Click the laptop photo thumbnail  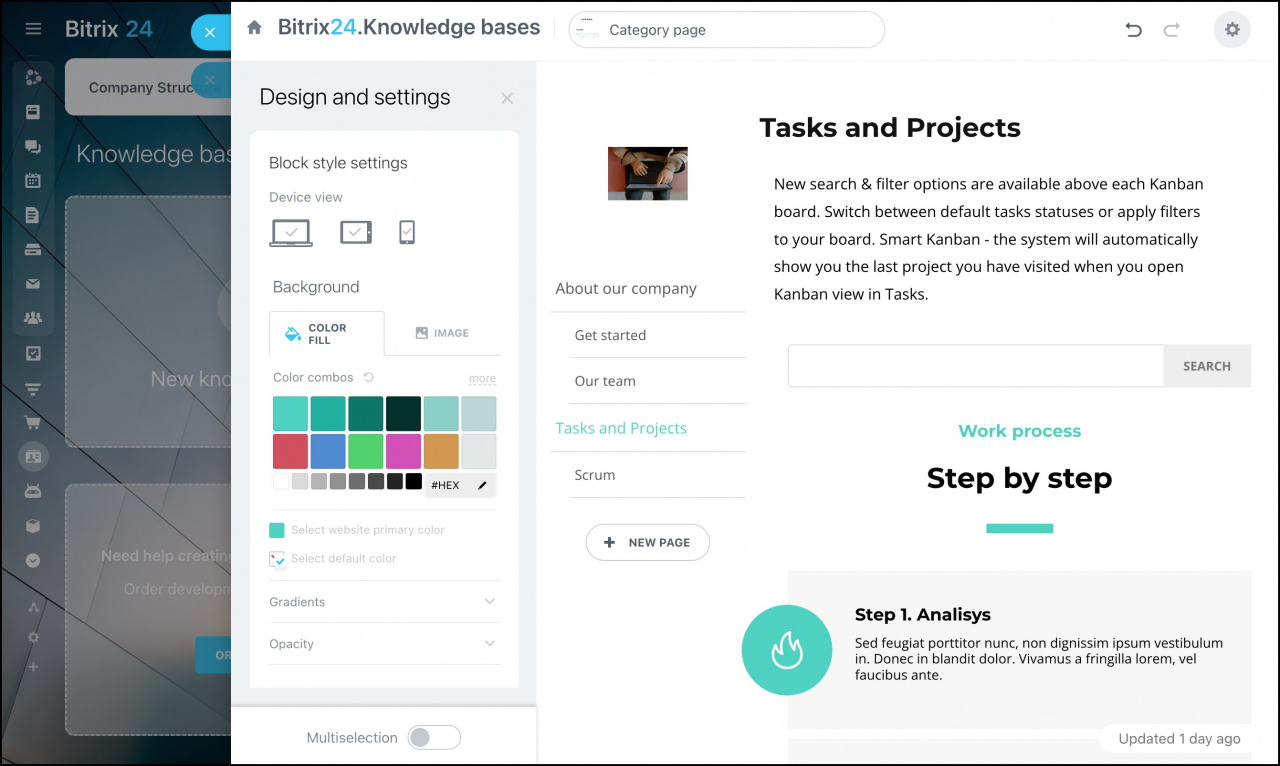click(648, 173)
